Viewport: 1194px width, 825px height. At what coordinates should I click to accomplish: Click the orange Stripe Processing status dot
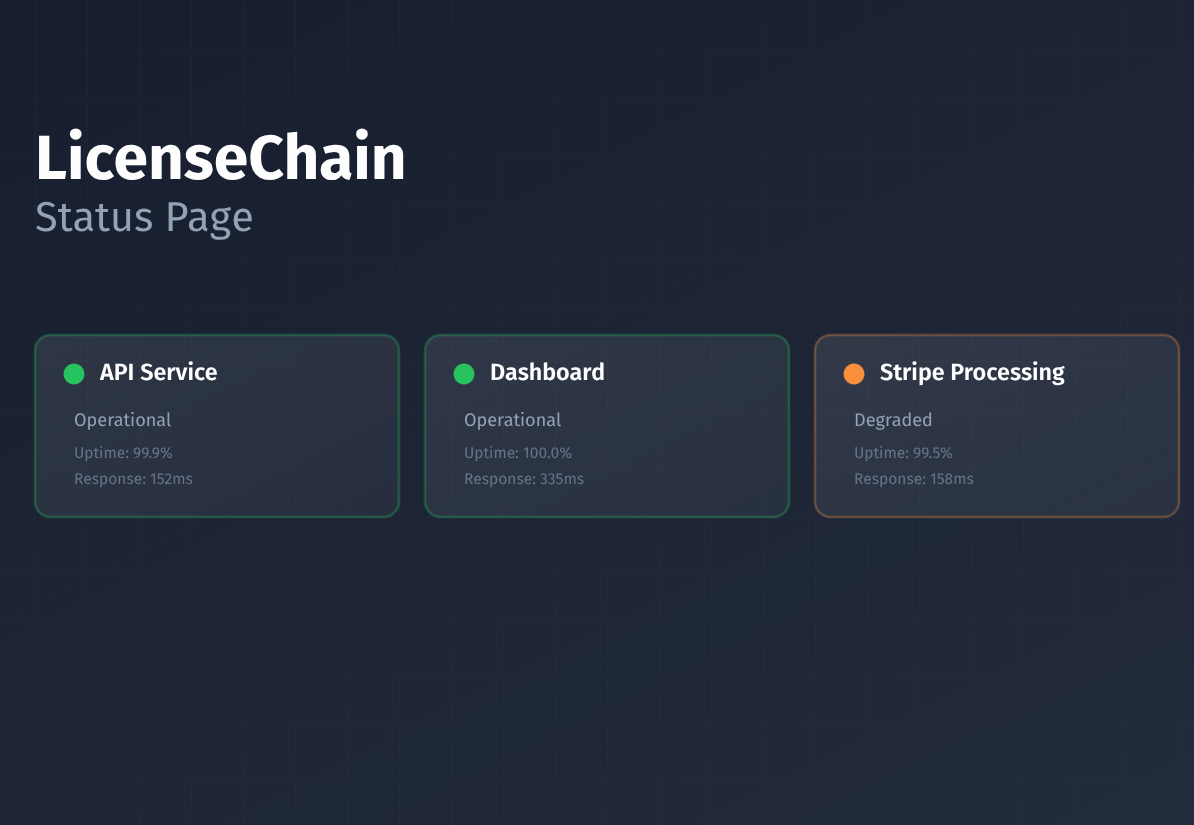pyautogui.click(x=854, y=374)
